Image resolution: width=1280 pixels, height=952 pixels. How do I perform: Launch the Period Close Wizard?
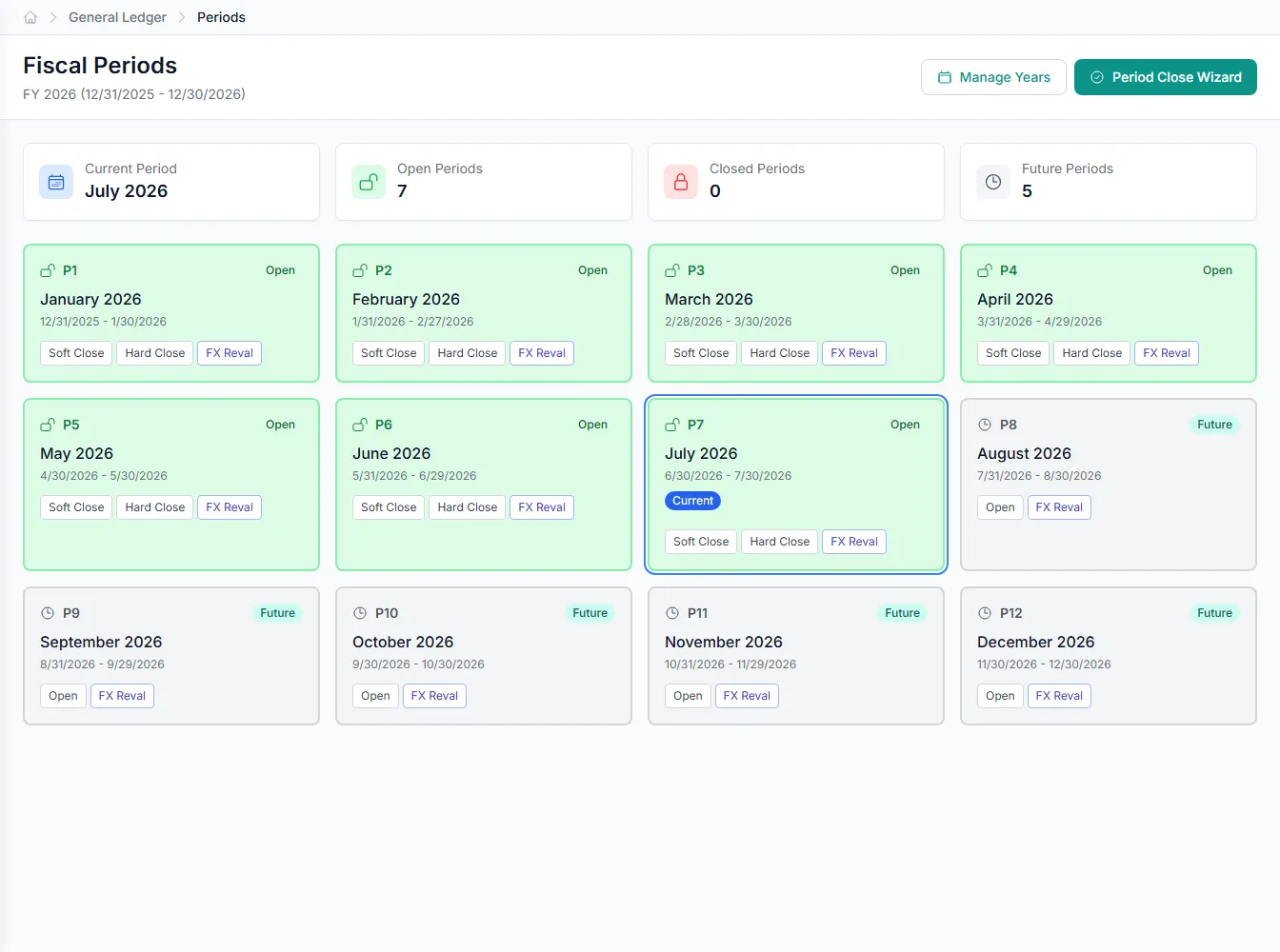(x=1166, y=77)
